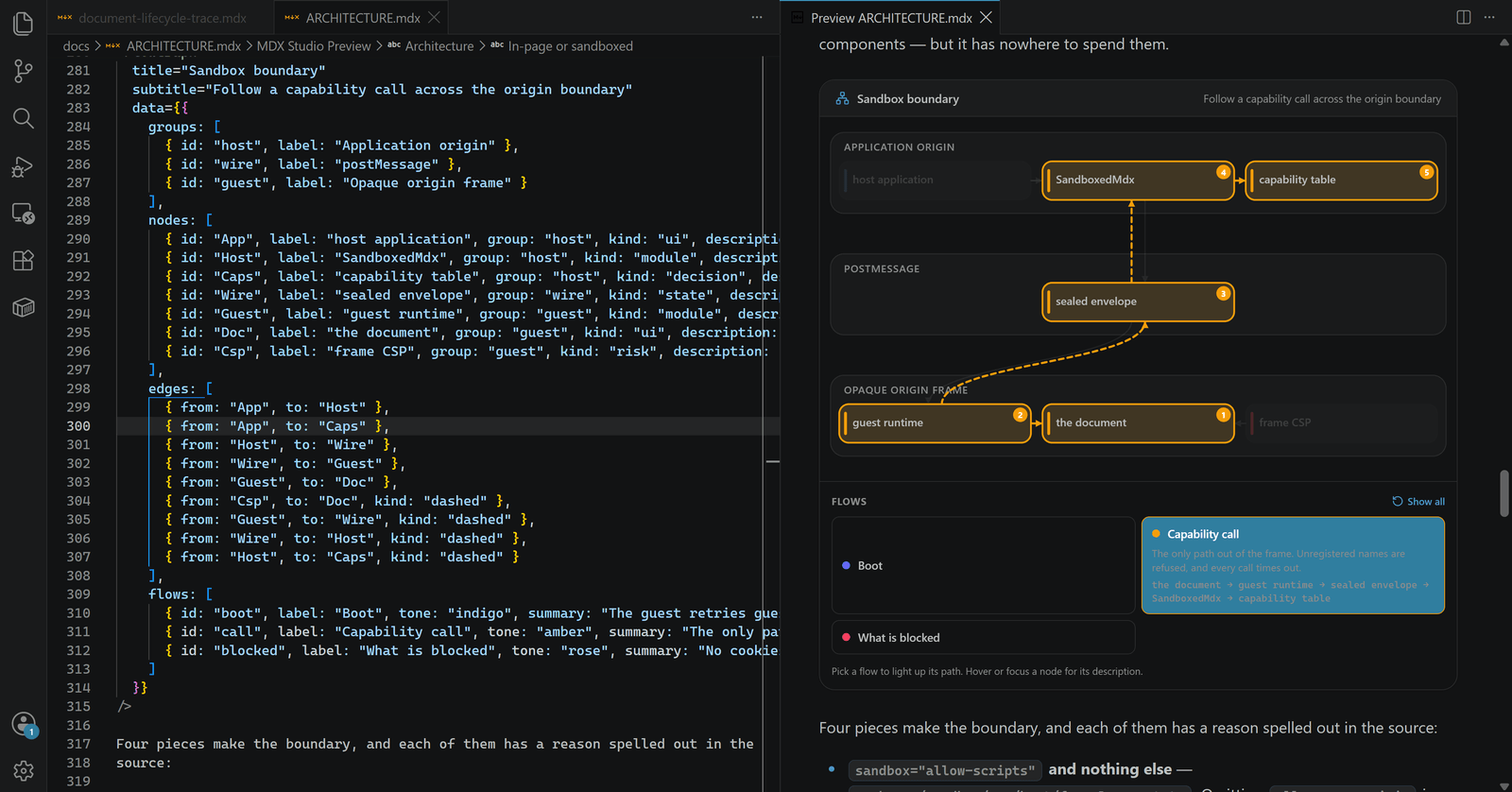Open the Source Control view
This screenshot has width=1512, height=792.
pos(23,71)
